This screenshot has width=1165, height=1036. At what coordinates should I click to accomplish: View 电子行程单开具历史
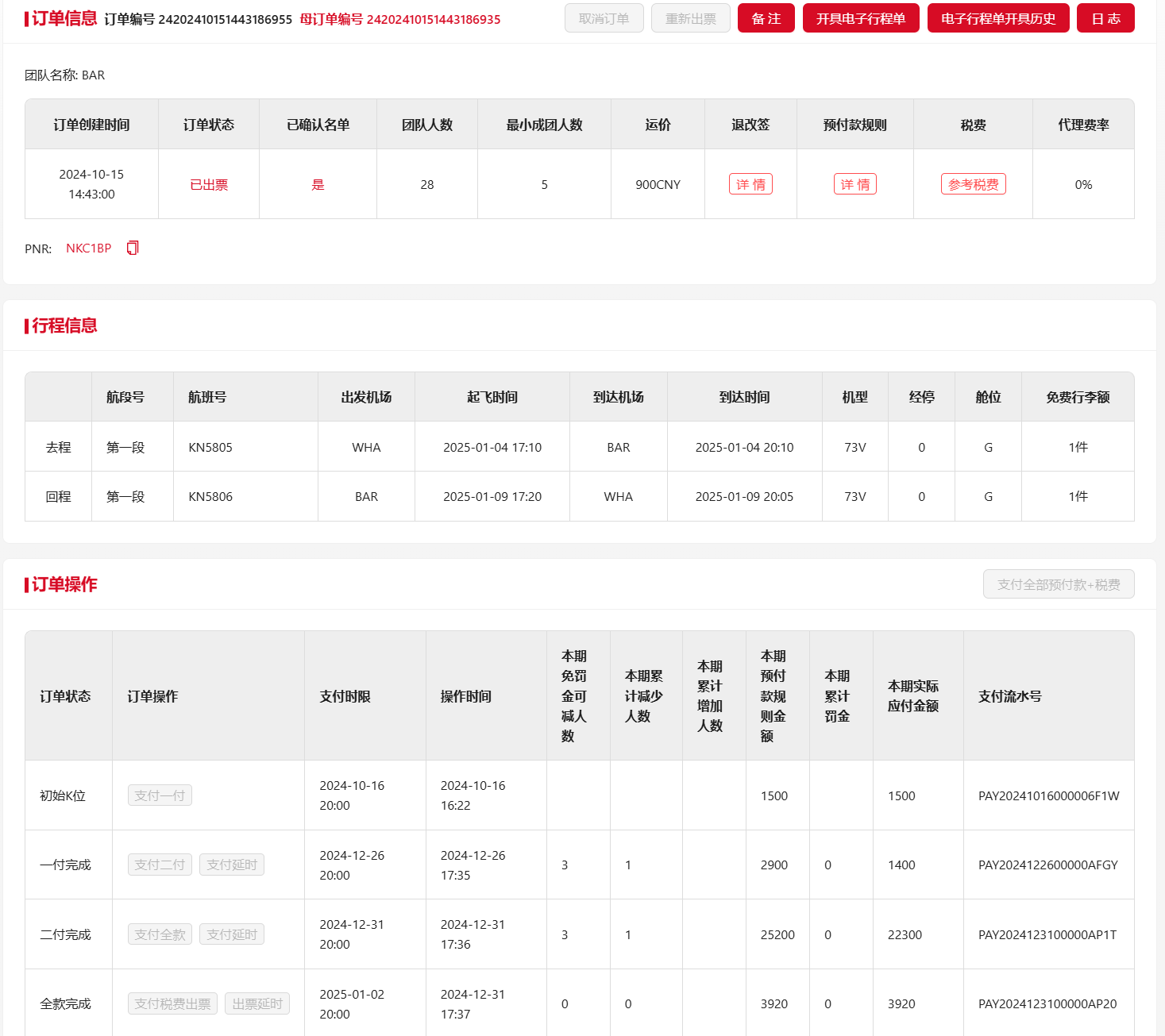[x=997, y=18]
